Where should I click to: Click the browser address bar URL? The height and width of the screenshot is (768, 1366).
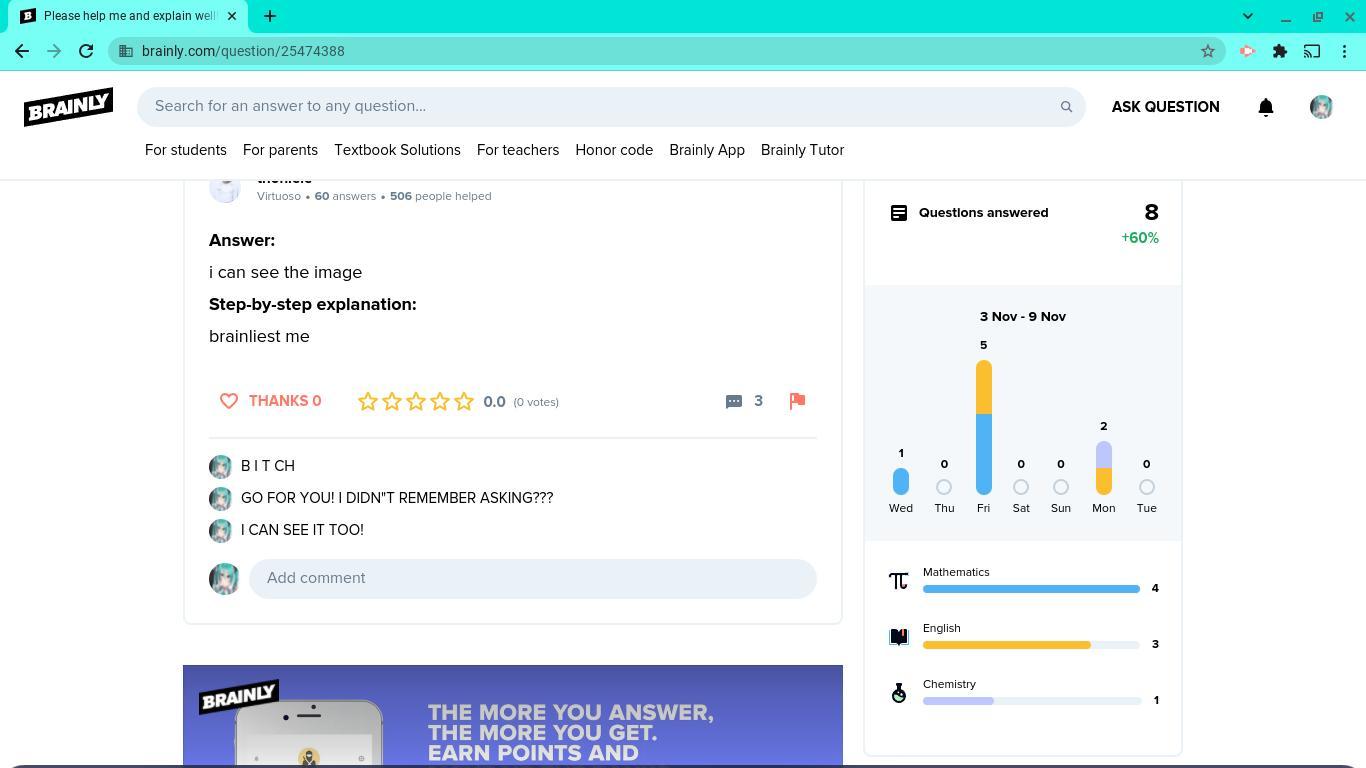click(x=243, y=51)
